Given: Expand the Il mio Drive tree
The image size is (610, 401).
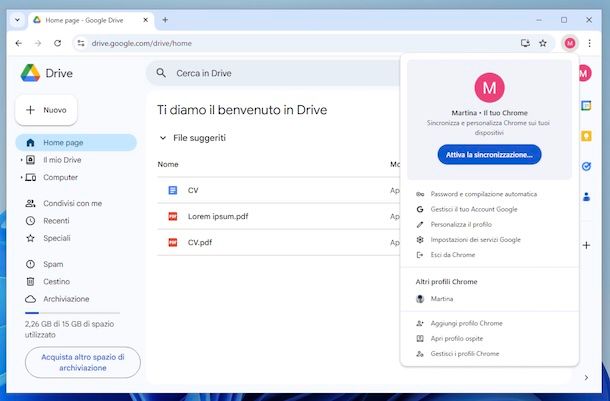Looking at the screenshot, I should click(x=21, y=160).
